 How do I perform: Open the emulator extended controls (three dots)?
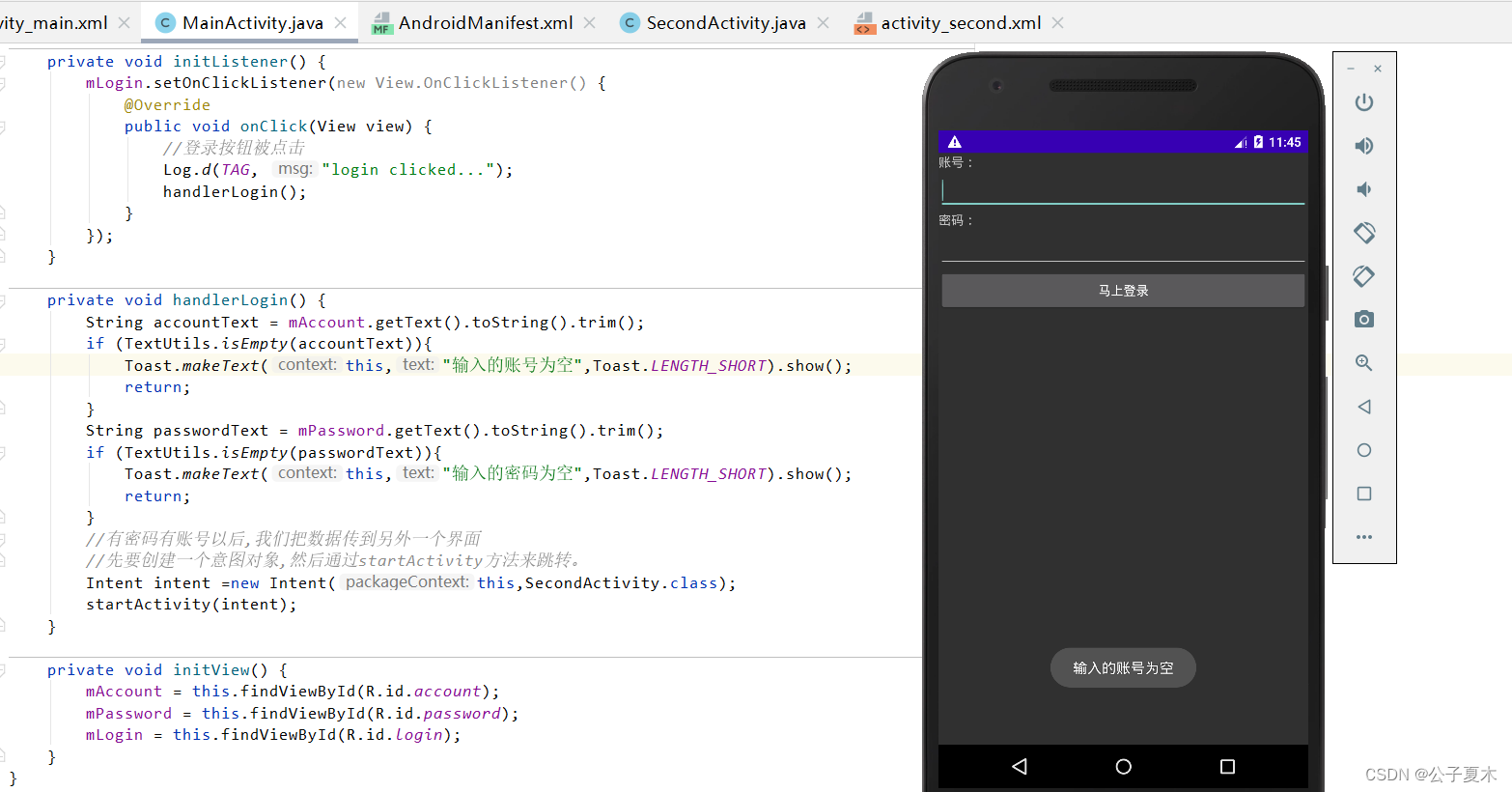coord(1363,537)
